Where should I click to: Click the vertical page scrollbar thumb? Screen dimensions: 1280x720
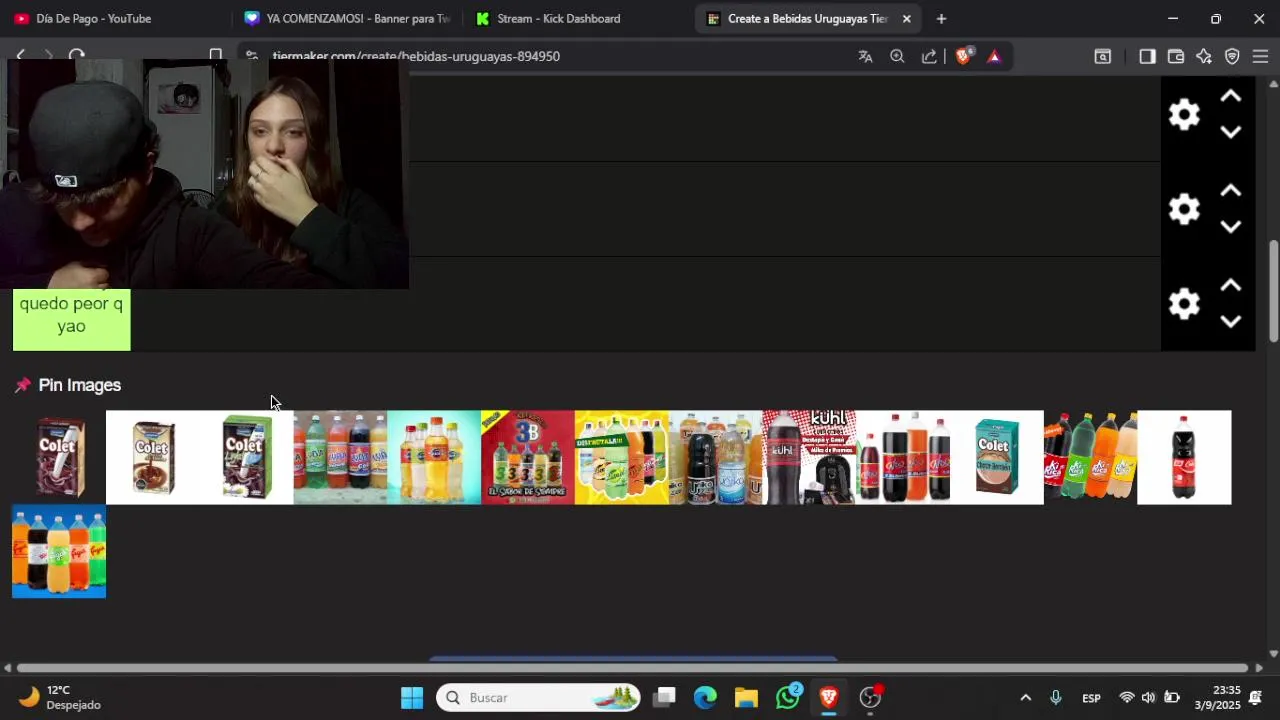tap(1273, 290)
